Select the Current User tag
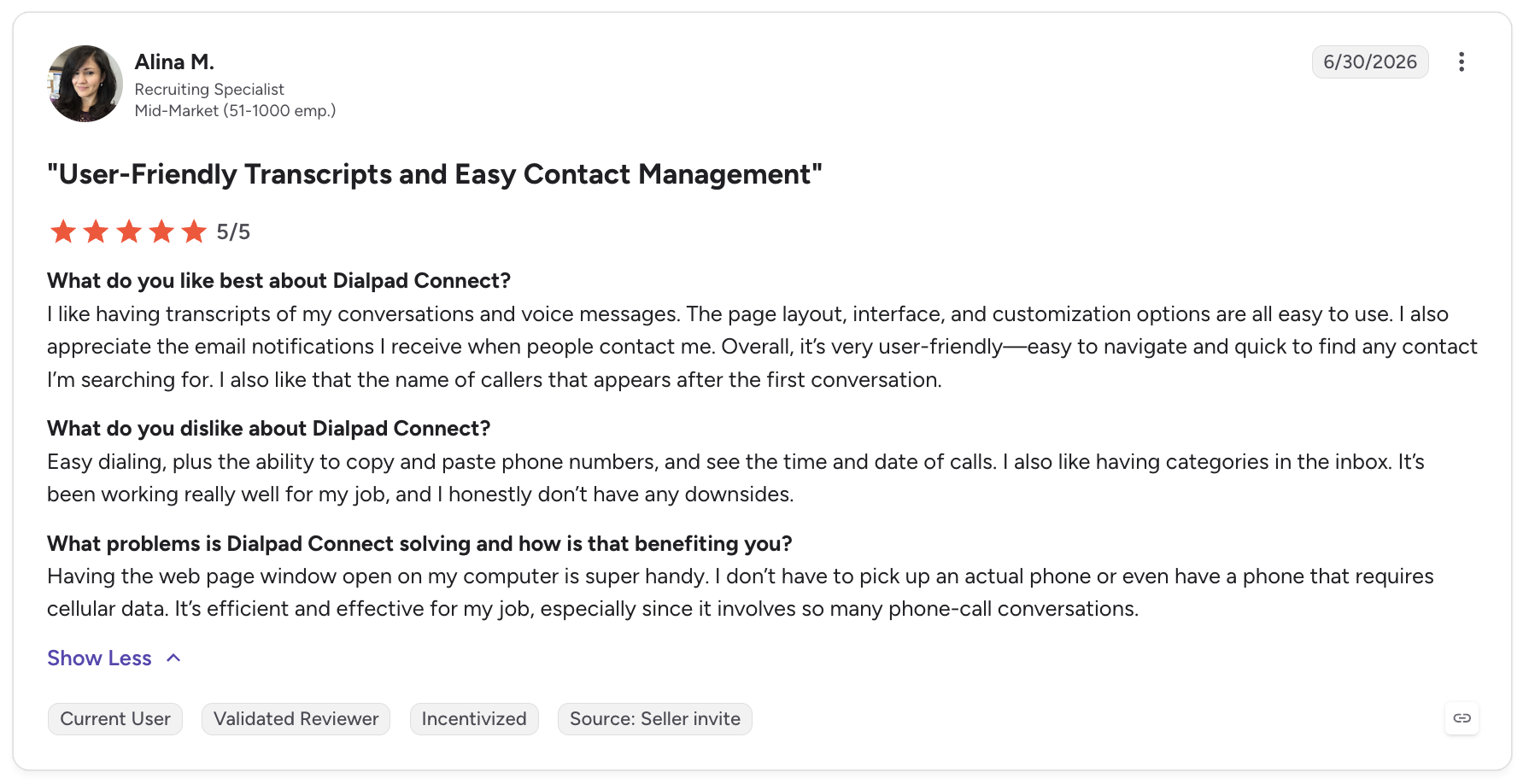Screen dimensions: 1529x784 [x=115, y=719]
